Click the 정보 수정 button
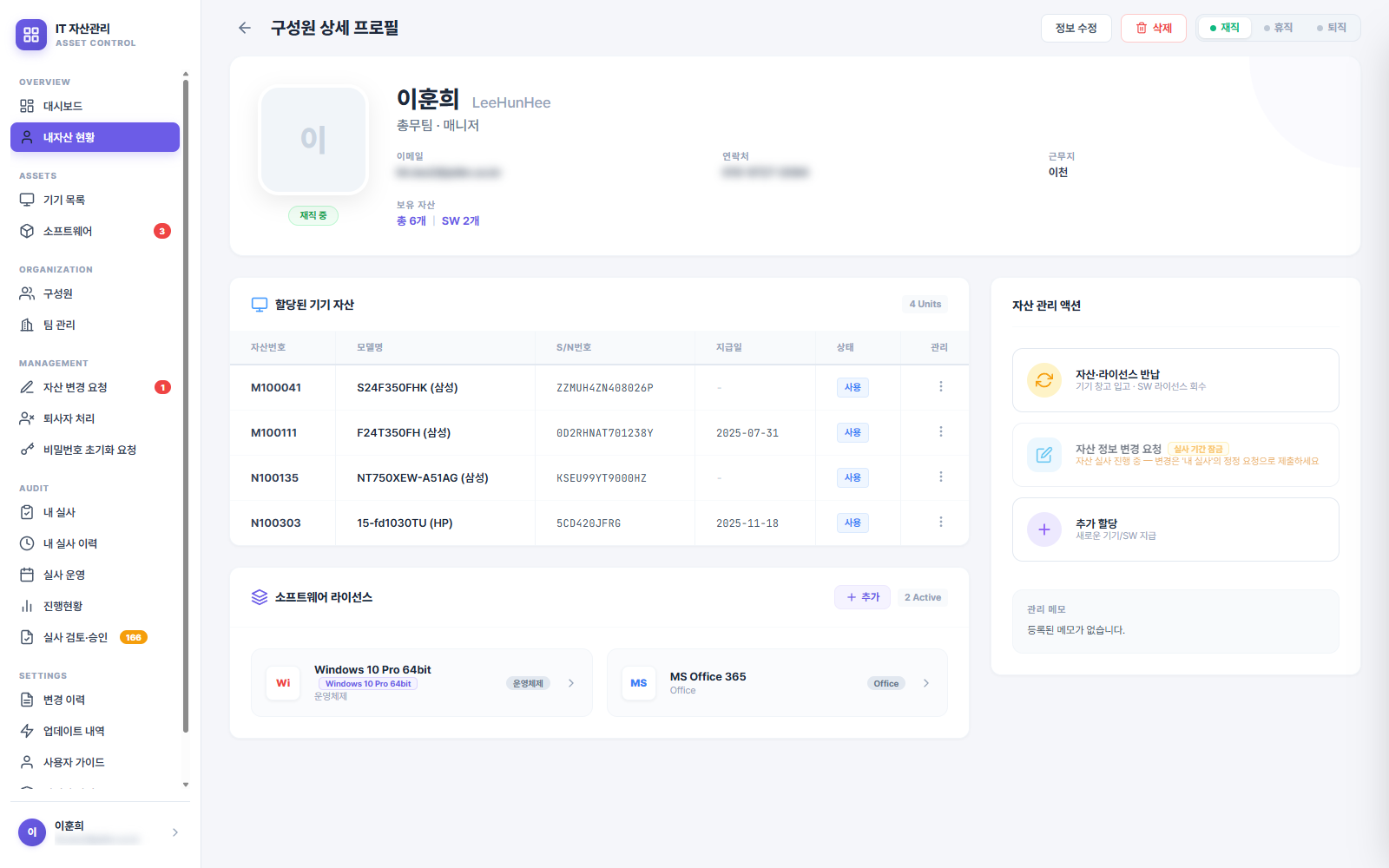Viewport: 1389px width, 868px height. tap(1076, 28)
